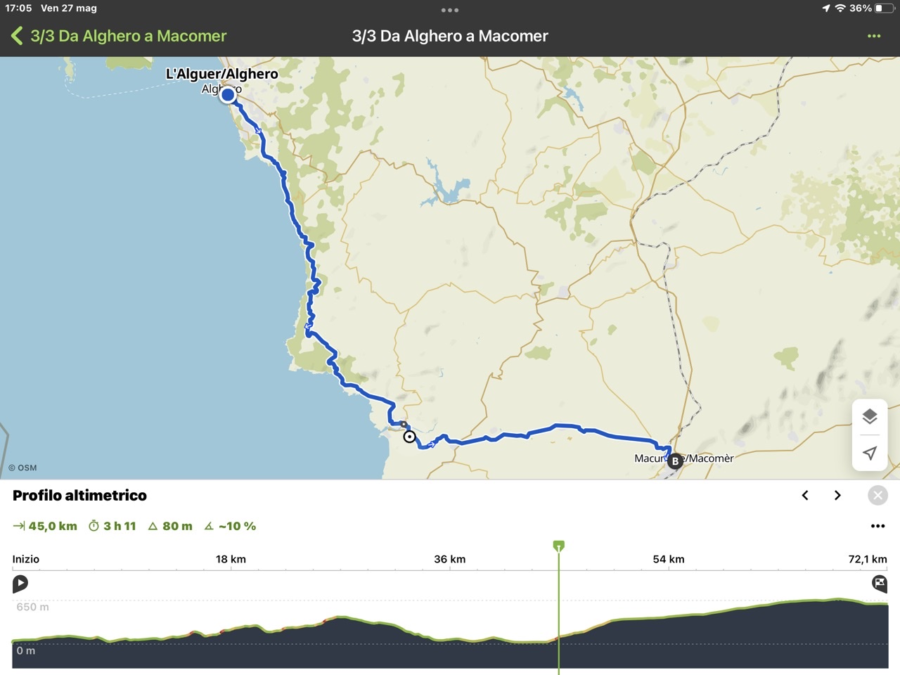Open the map layers selector
Screen dimensions: 900x675
[x=869, y=417]
